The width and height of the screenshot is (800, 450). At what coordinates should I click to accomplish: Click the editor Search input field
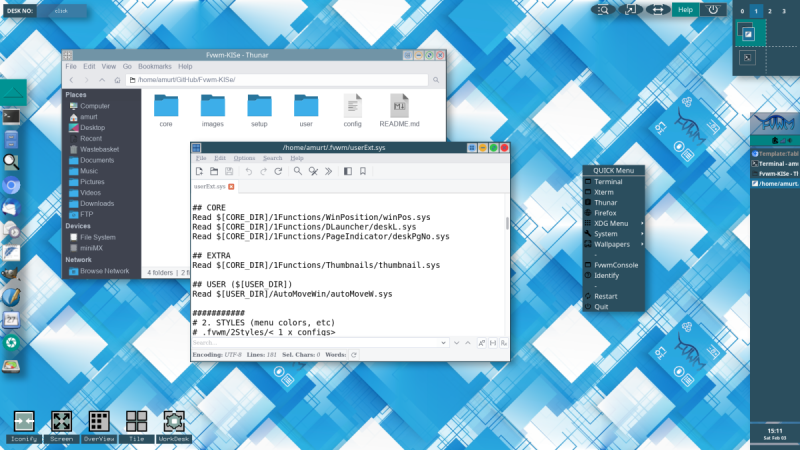316,343
